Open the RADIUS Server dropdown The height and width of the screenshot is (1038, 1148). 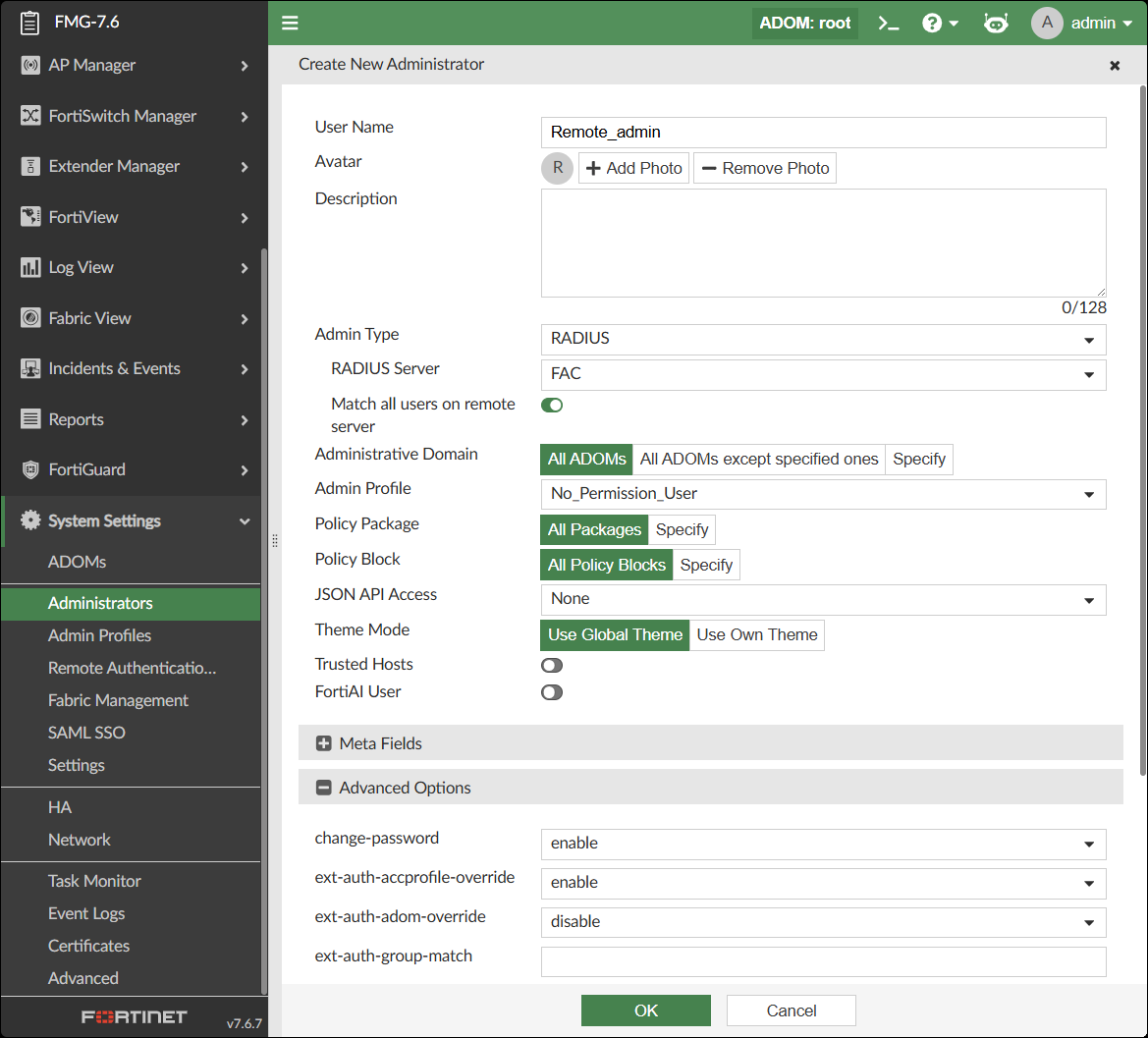click(823, 375)
